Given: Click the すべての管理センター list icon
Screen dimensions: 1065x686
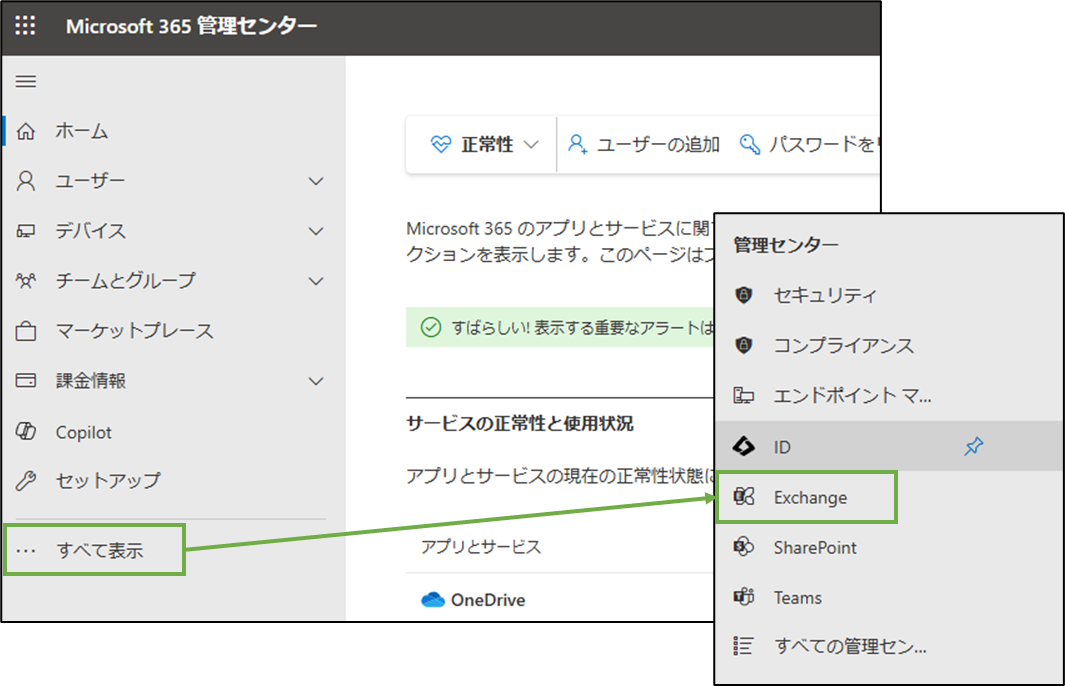Looking at the screenshot, I should coord(744,645).
